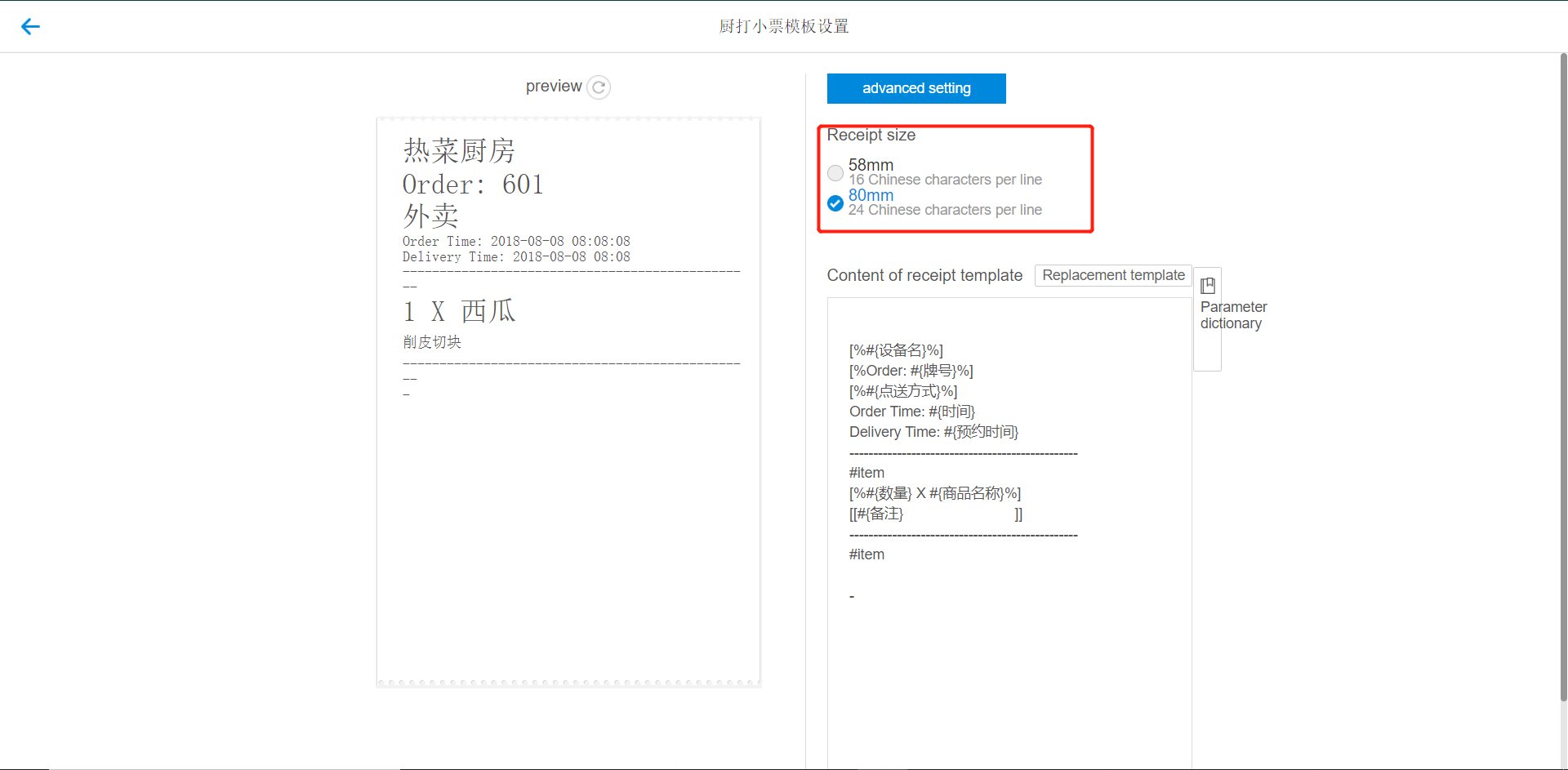Click 削皮切块 note in the preview
The height and width of the screenshot is (770, 1568).
tap(432, 342)
